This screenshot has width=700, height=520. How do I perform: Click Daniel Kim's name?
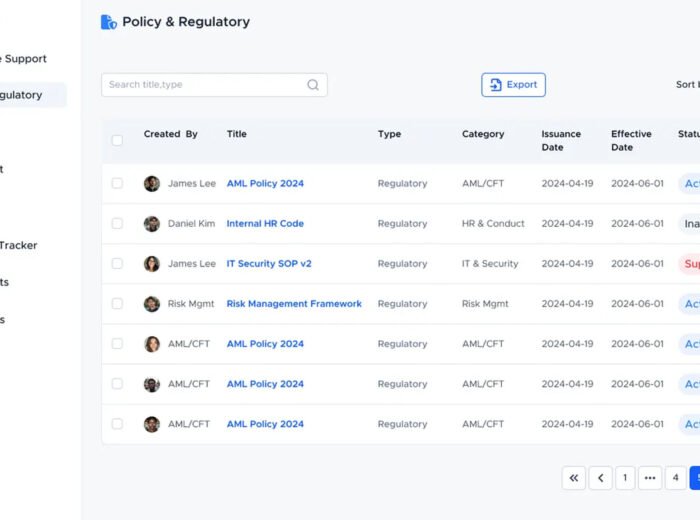[x=192, y=224]
